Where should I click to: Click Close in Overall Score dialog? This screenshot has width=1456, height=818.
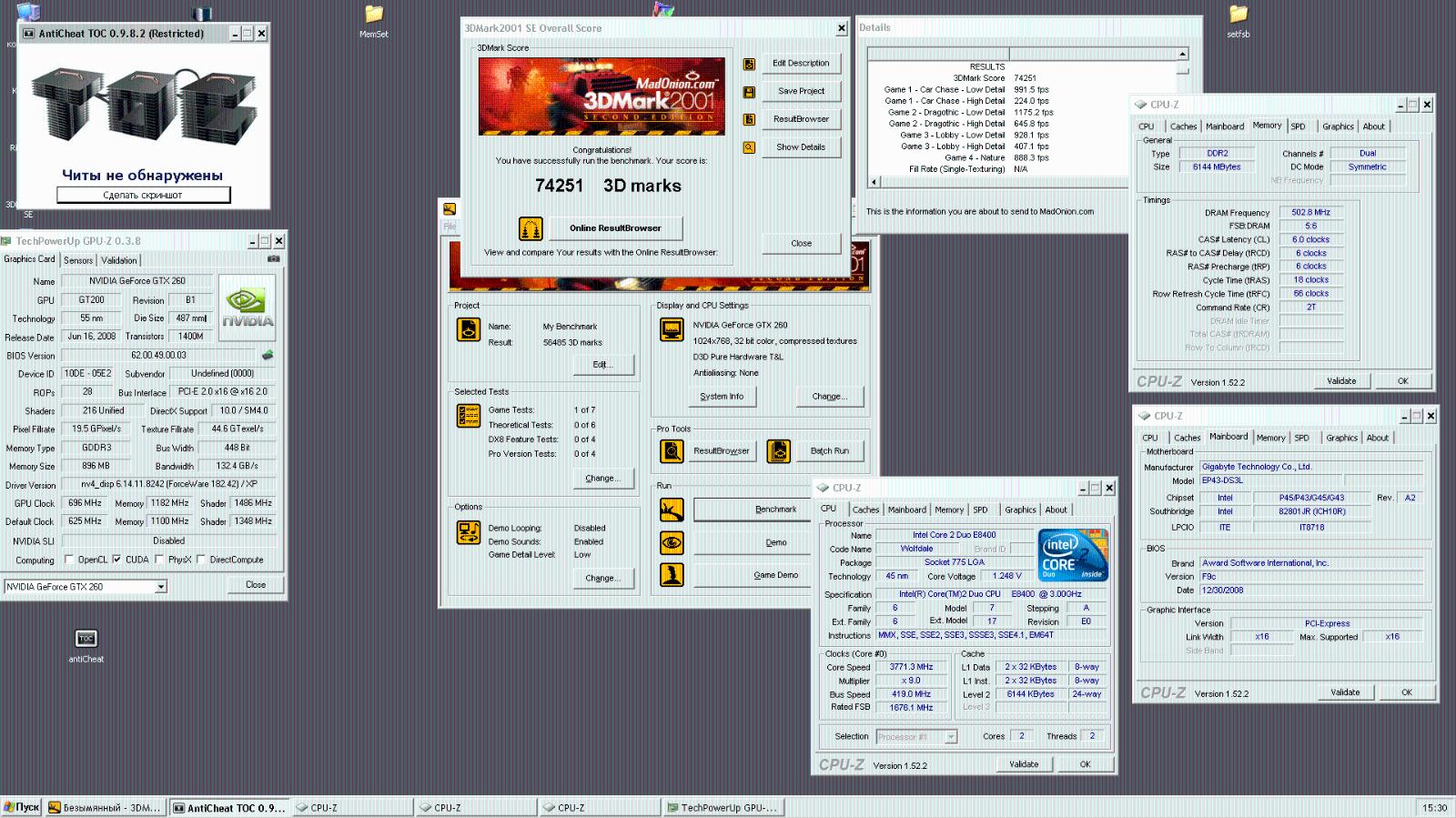[801, 243]
